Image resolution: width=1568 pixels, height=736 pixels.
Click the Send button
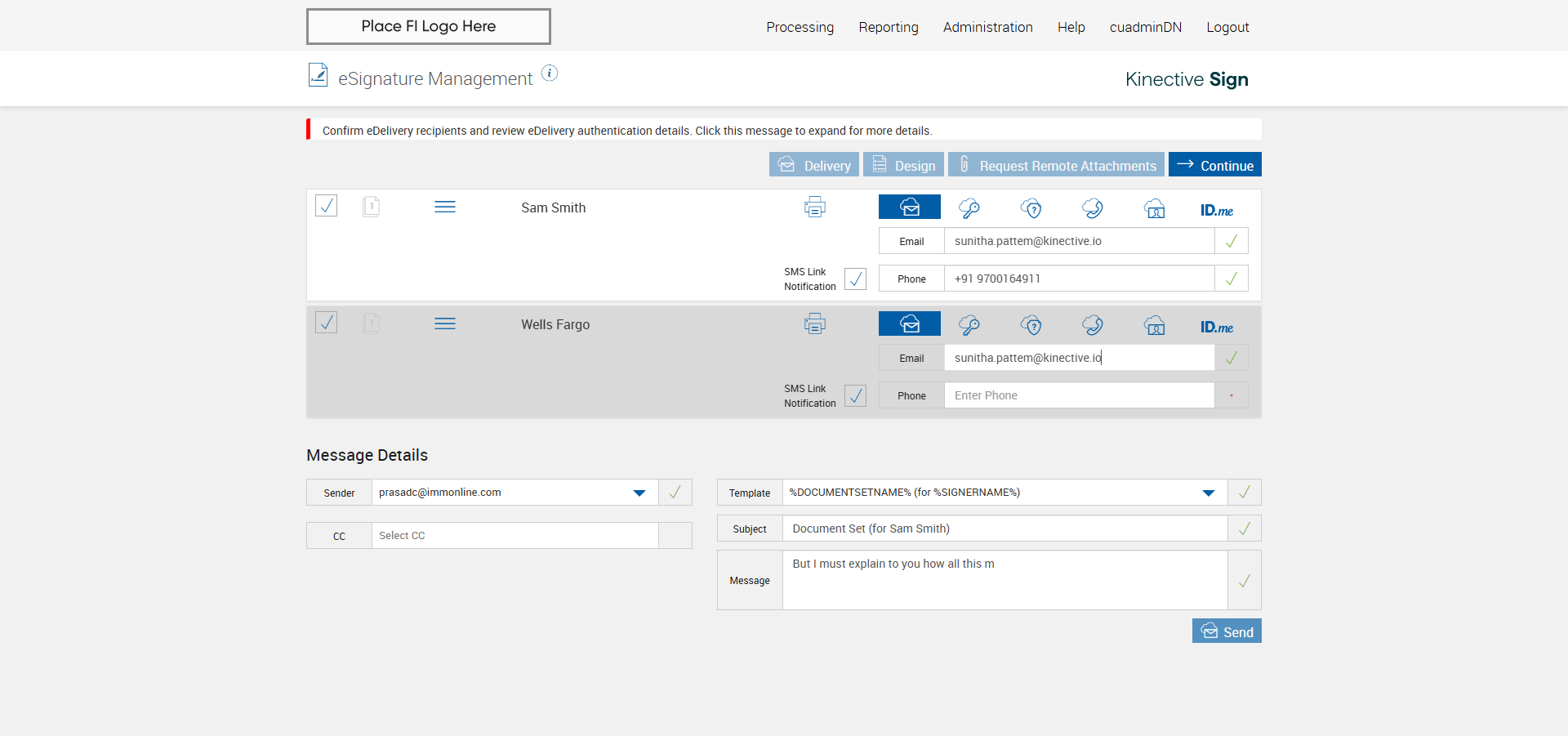(1227, 631)
